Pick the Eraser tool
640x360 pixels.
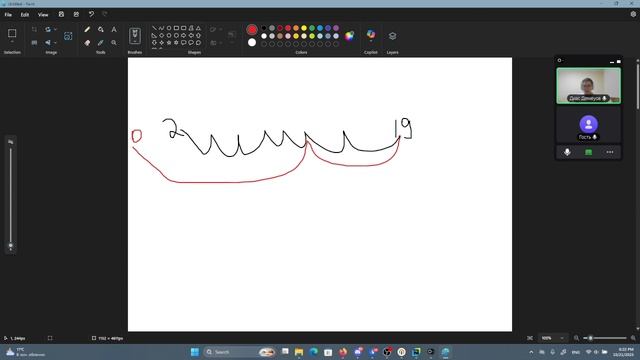point(87,42)
